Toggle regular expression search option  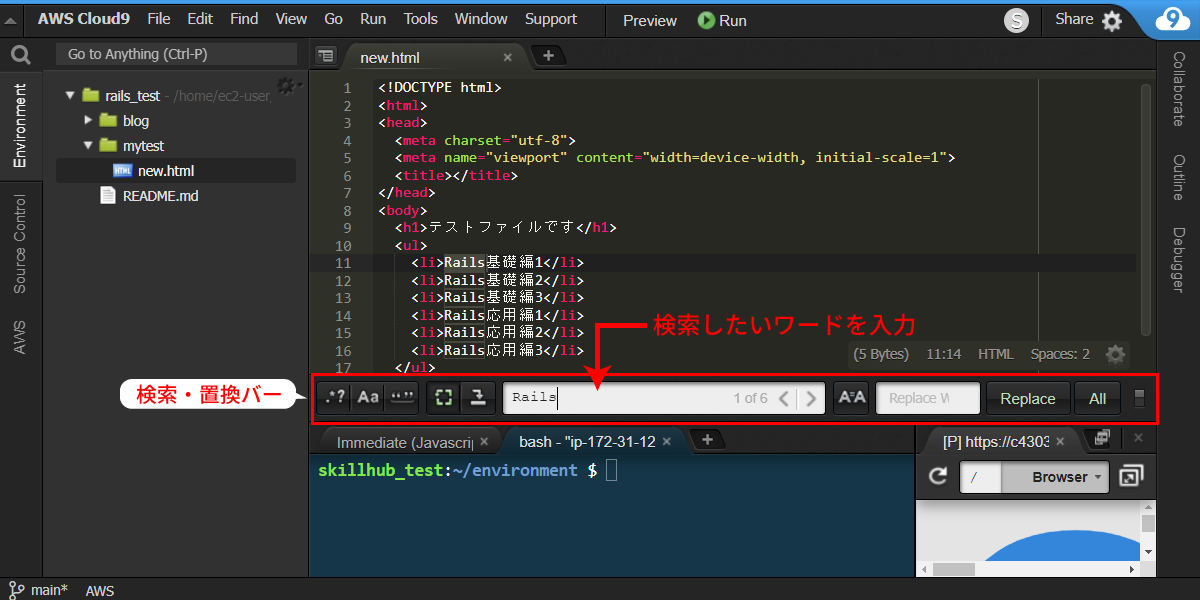coord(335,398)
